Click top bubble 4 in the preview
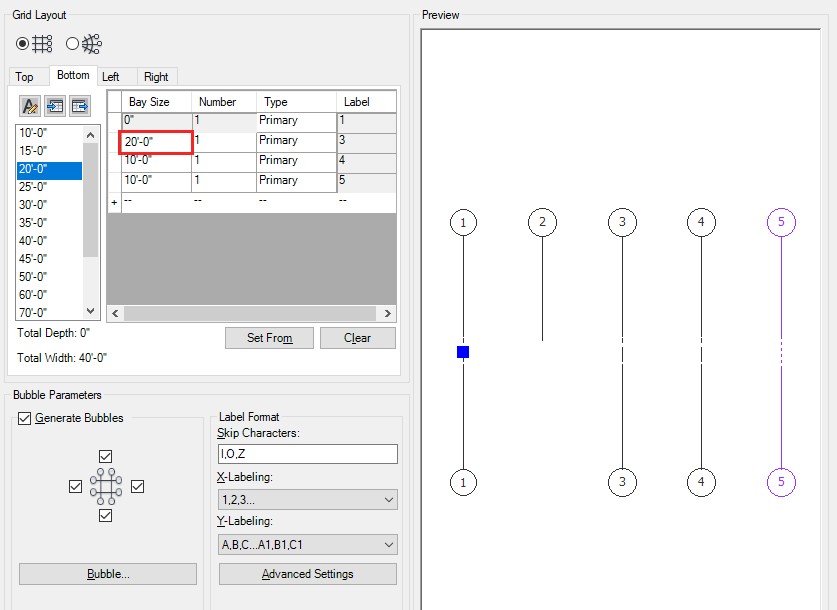The height and width of the screenshot is (610, 837). pyautogui.click(x=701, y=222)
